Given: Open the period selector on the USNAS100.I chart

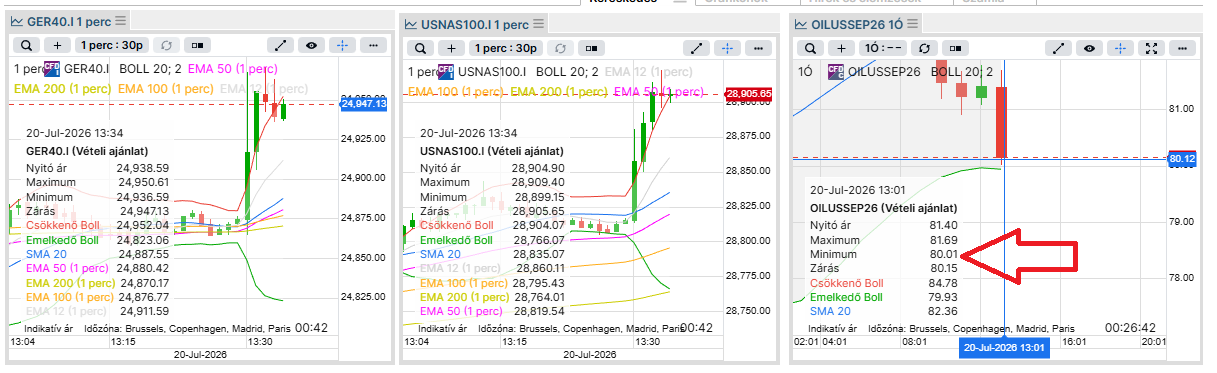Looking at the screenshot, I should point(506,46).
